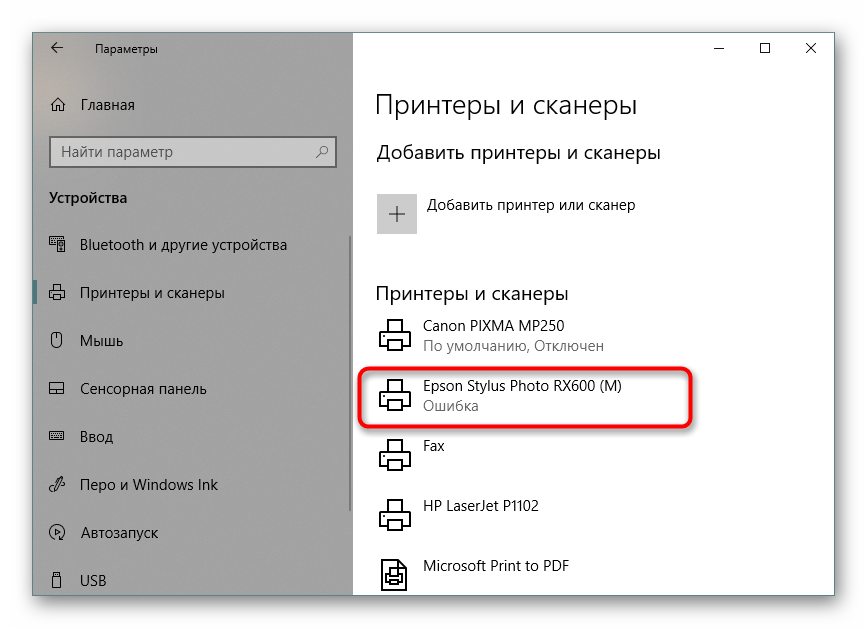This screenshot has width=867, height=628.
Task: Open the Ввод settings page
Action: point(96,437)
